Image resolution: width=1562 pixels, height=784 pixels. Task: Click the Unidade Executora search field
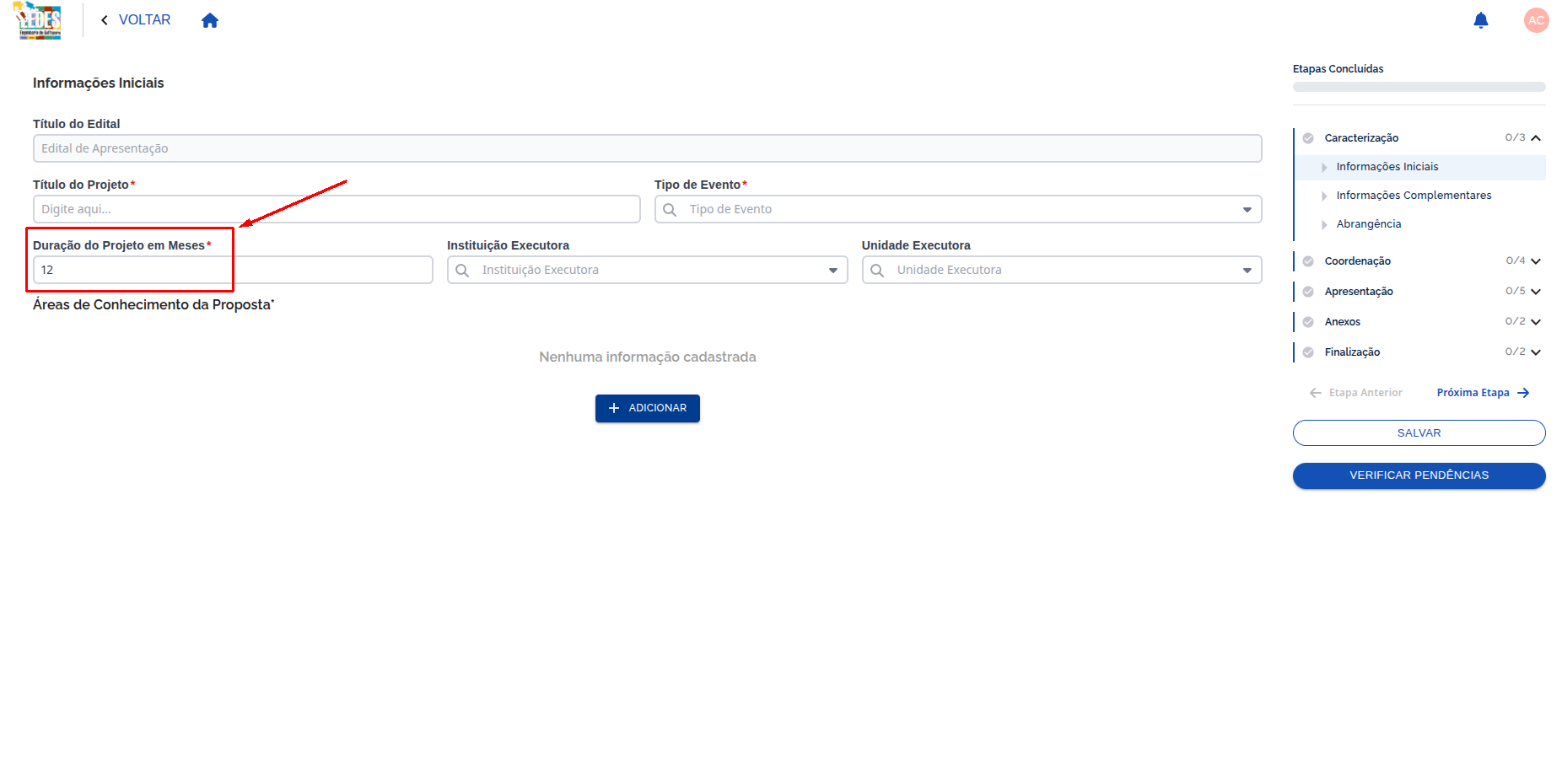tap(1062, 270)
